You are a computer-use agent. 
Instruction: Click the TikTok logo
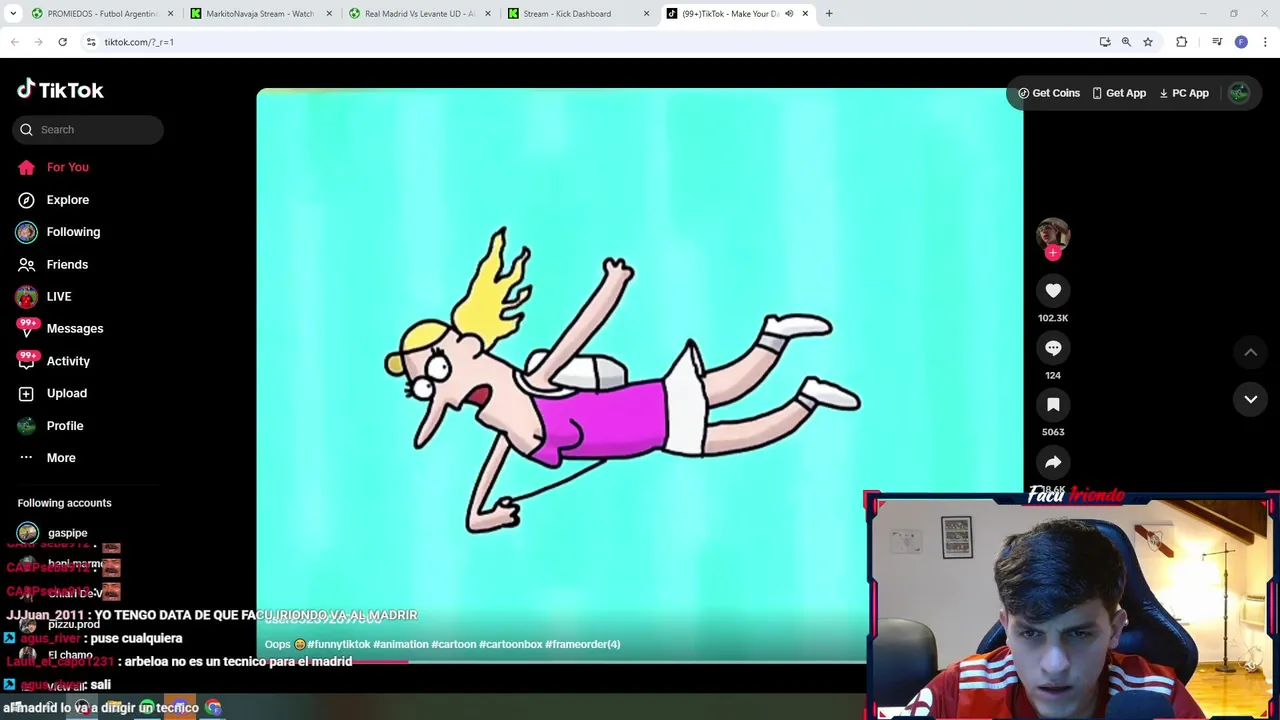tap(60, 90)
